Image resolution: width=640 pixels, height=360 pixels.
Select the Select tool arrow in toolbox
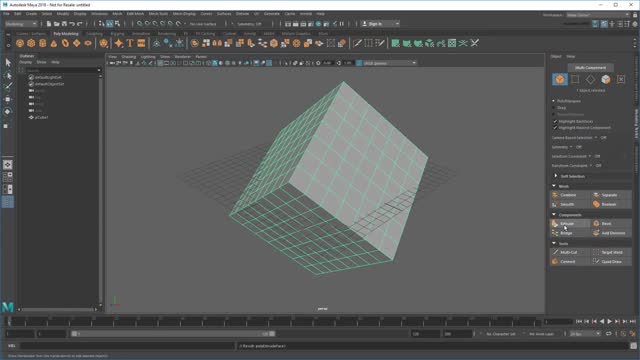[x=8, y=63]
